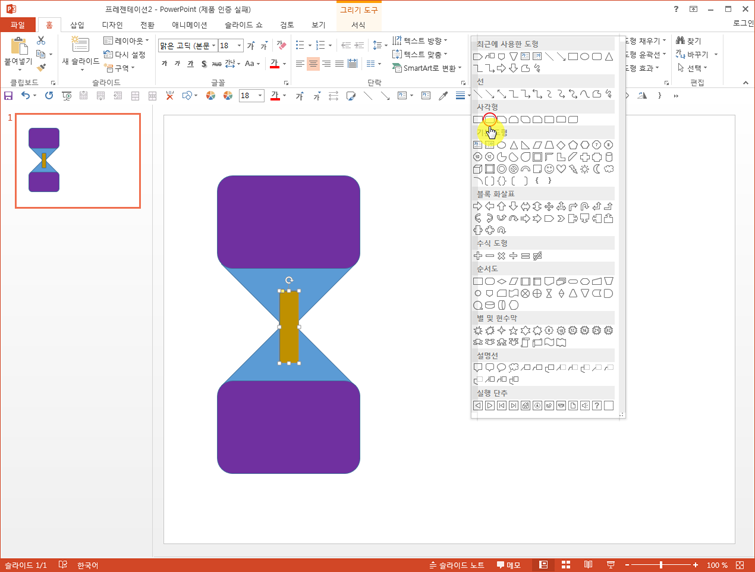Open quick access toolbar font size box

pyautogui.click(x=251, y=95)
